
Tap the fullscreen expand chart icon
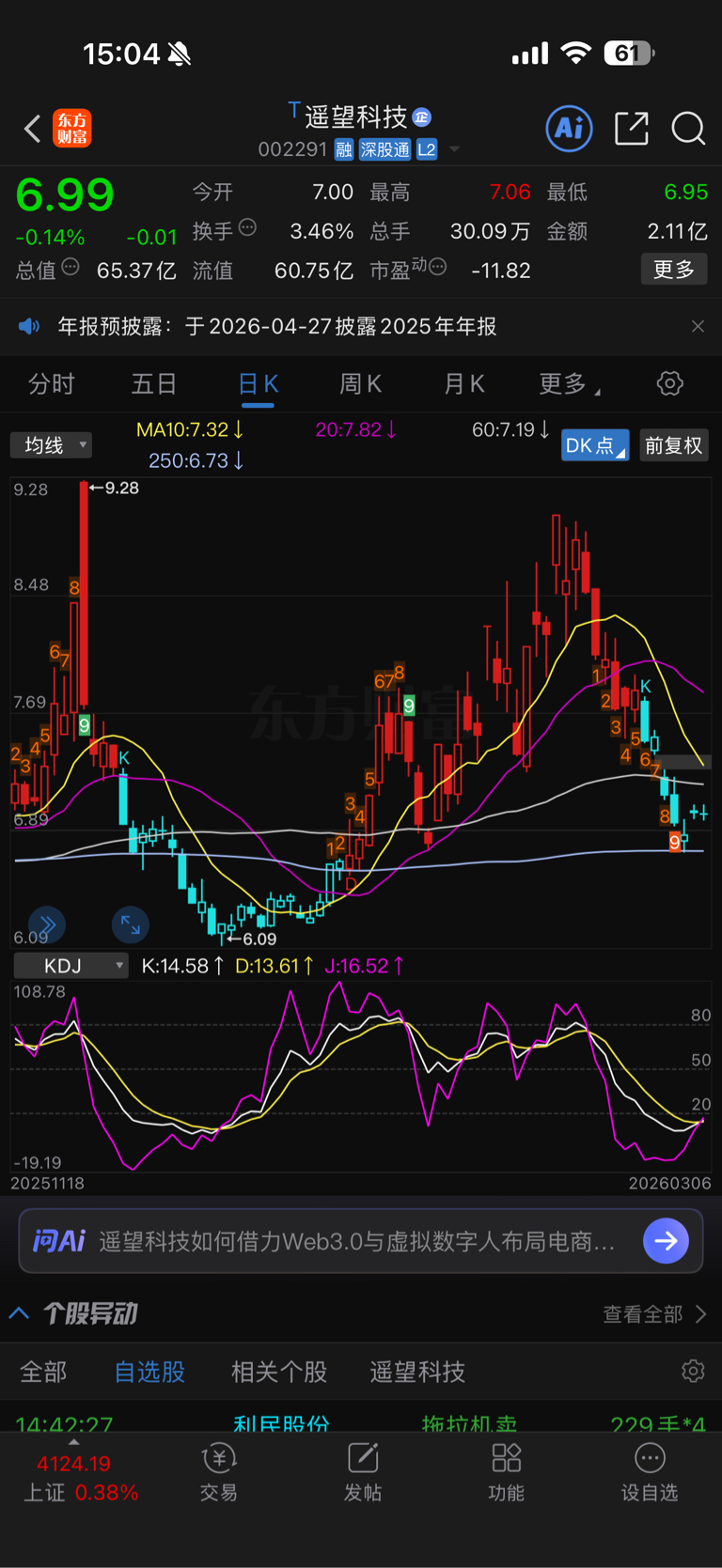pyautogui.click(x=131, y=925)
